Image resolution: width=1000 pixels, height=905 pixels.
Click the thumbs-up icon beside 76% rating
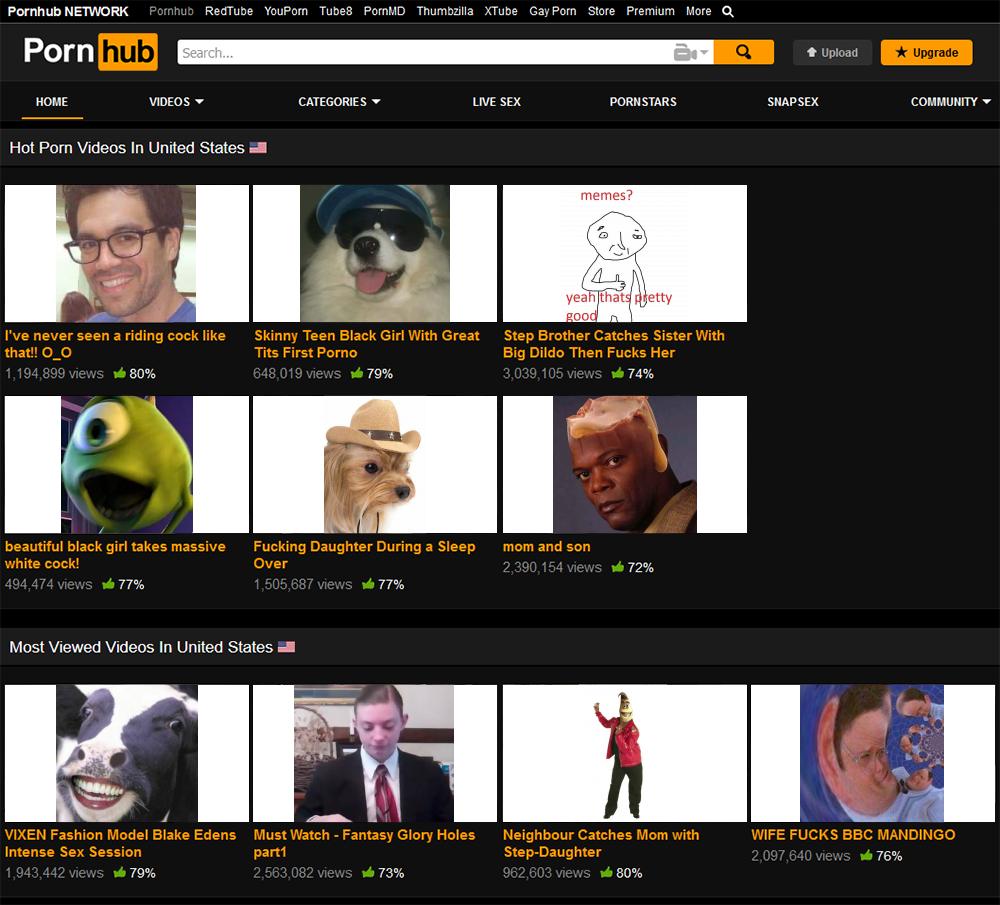click(x=866, y=855)
